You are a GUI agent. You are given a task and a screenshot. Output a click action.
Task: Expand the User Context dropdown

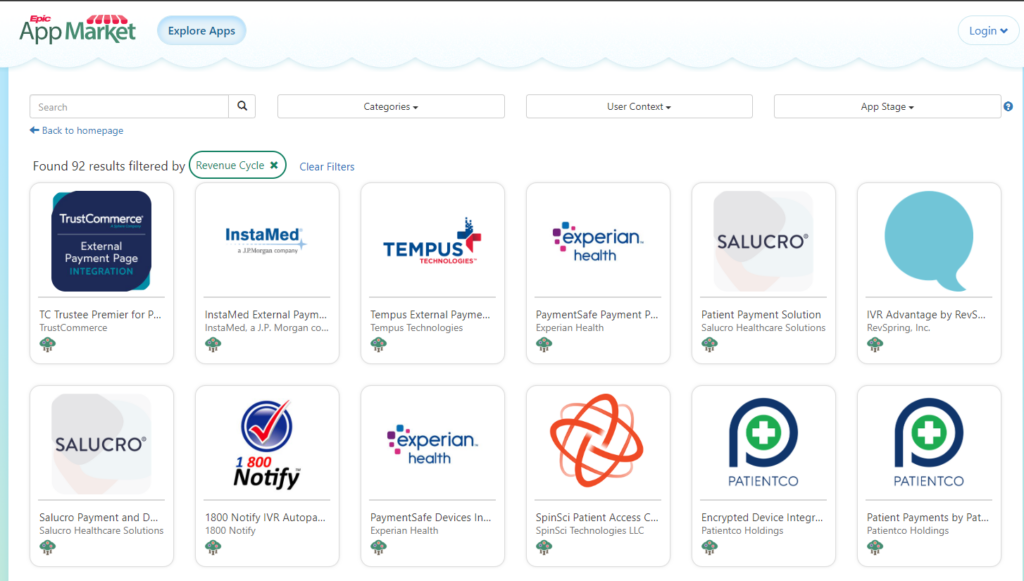(x=639, y=107)
